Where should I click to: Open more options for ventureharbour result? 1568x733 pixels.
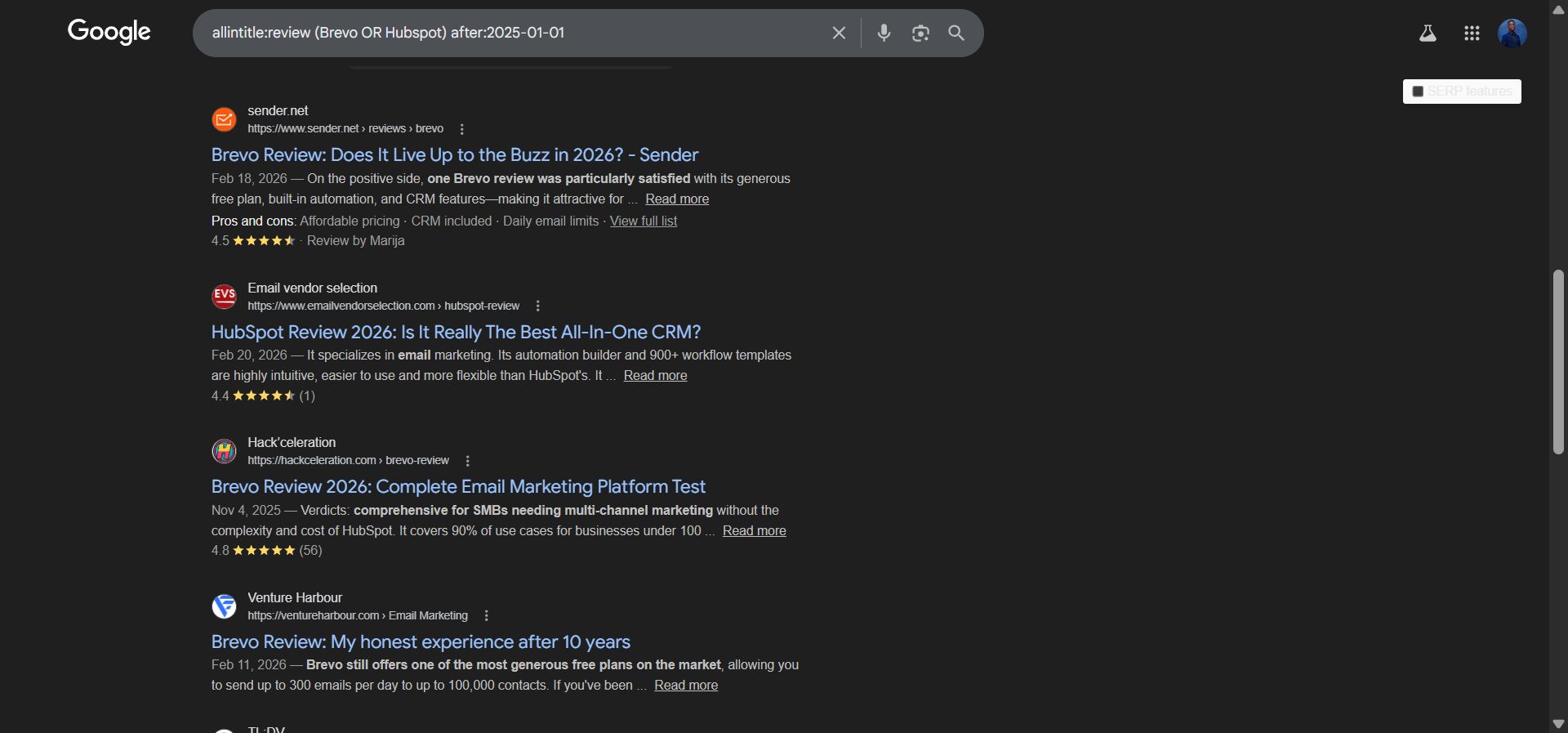coord(486,615)
